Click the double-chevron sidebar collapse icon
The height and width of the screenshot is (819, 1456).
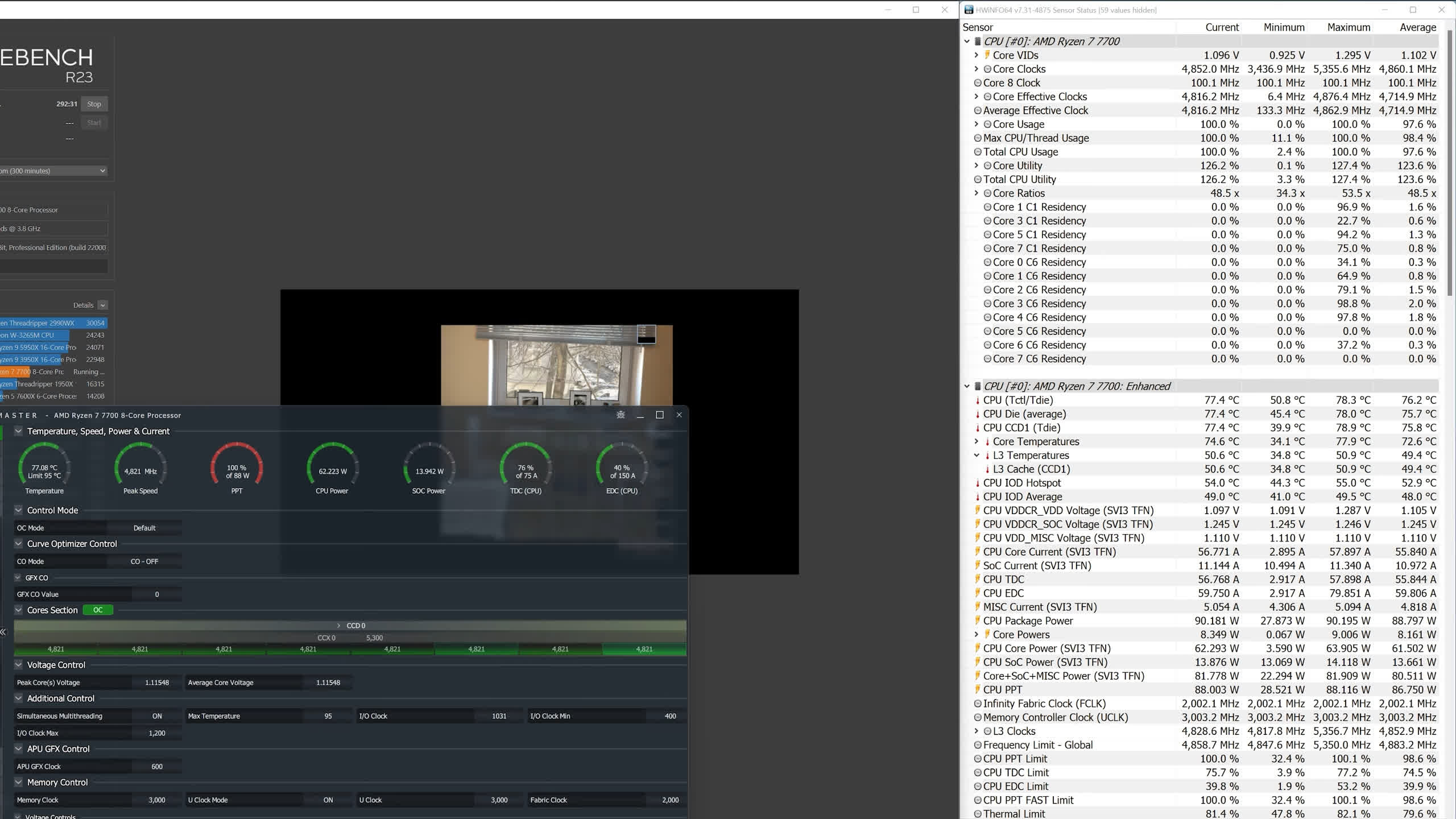tap(3, 632)
